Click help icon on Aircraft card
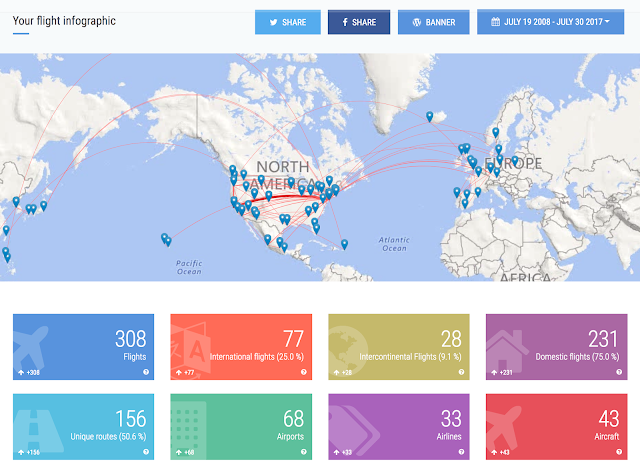Viewport: 640px width, 461px height. [619, 452]
